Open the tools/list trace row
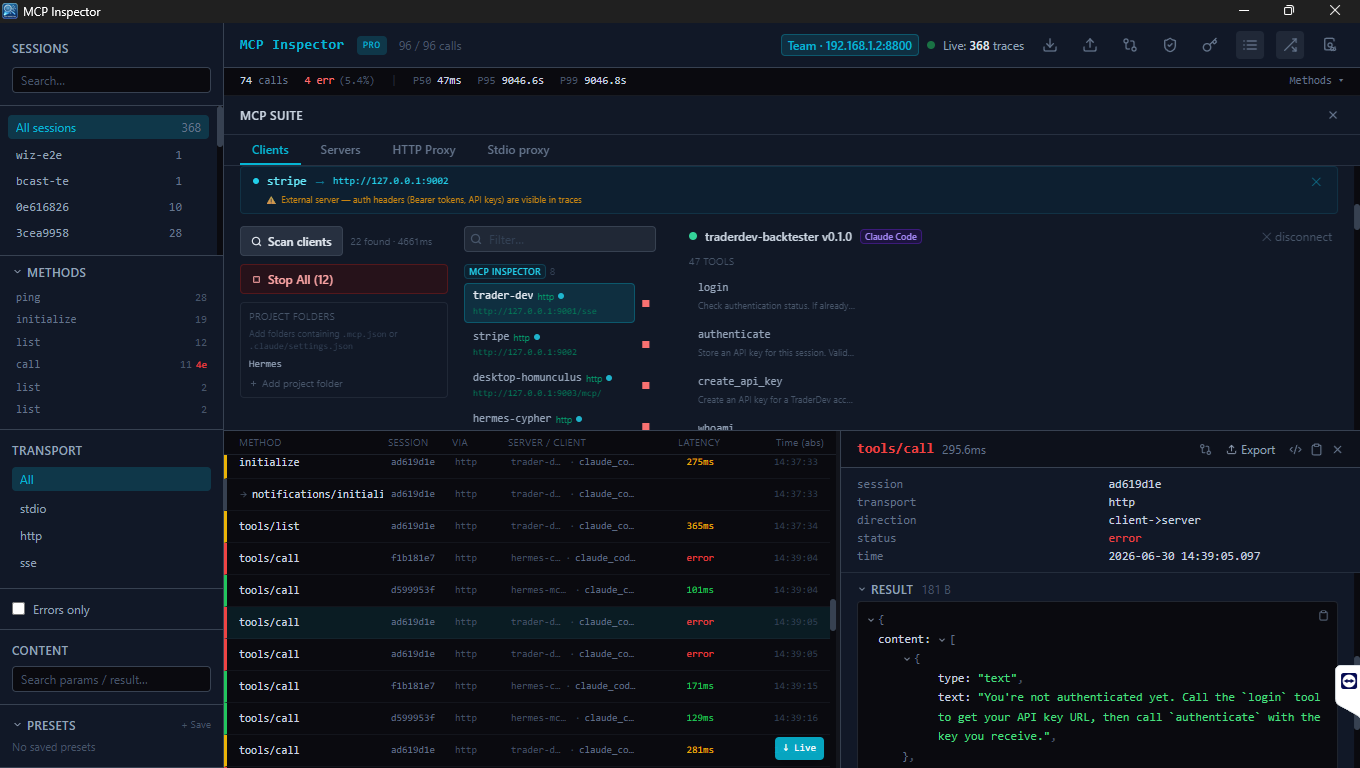Viewport: 1360px width, 768px height. 527,526
